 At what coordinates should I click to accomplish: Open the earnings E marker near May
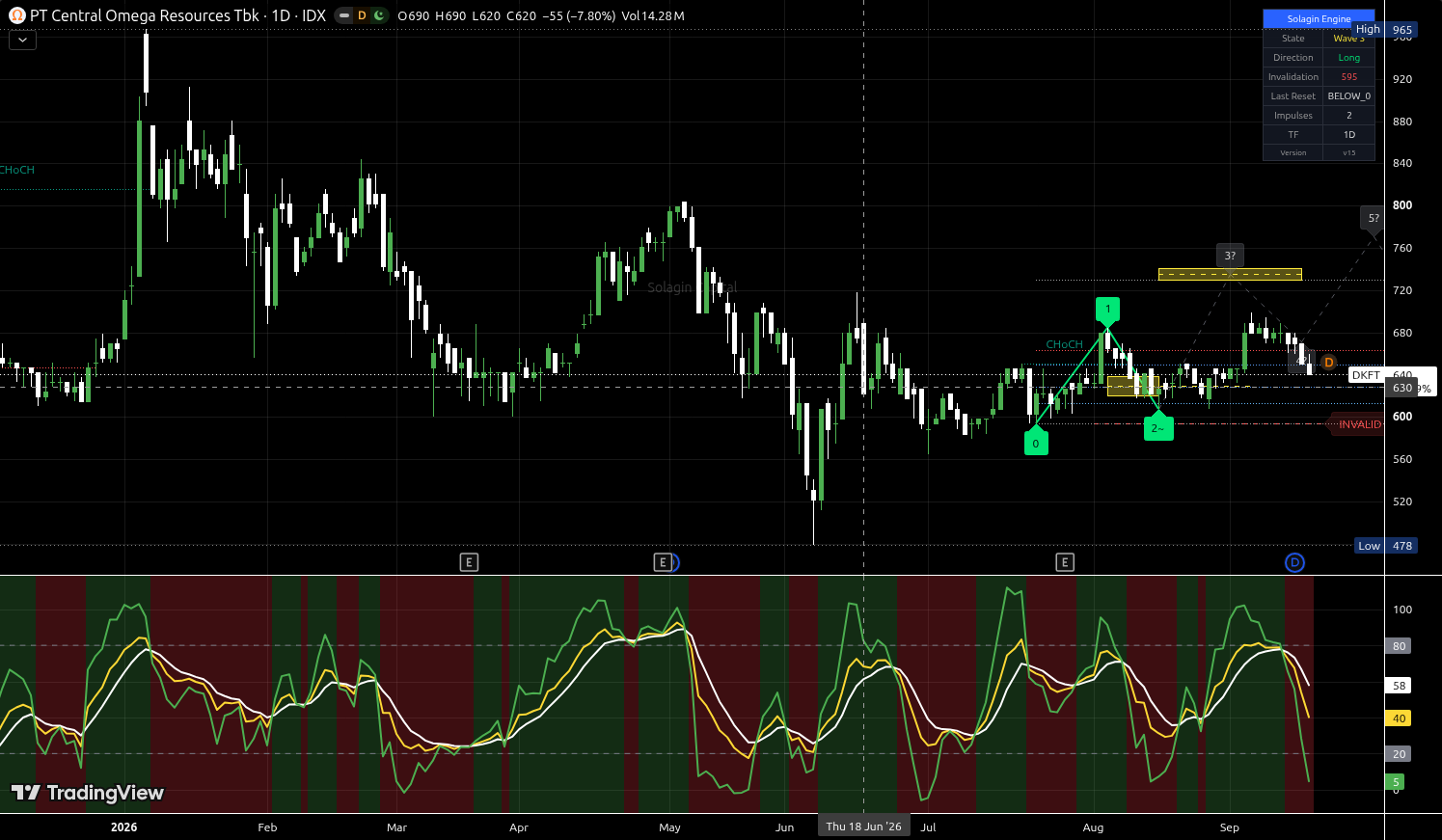pyautogui.click(x=663, y=562)
